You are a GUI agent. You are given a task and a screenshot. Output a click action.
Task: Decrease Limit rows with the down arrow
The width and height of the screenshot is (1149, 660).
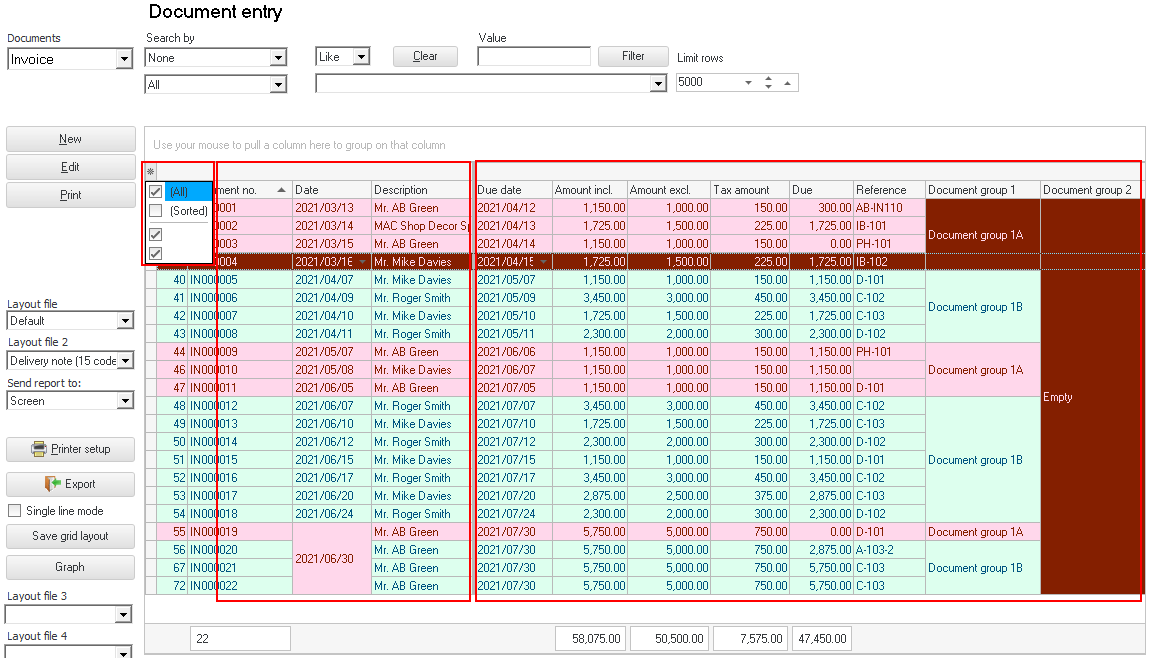click(x=768, y=87)
